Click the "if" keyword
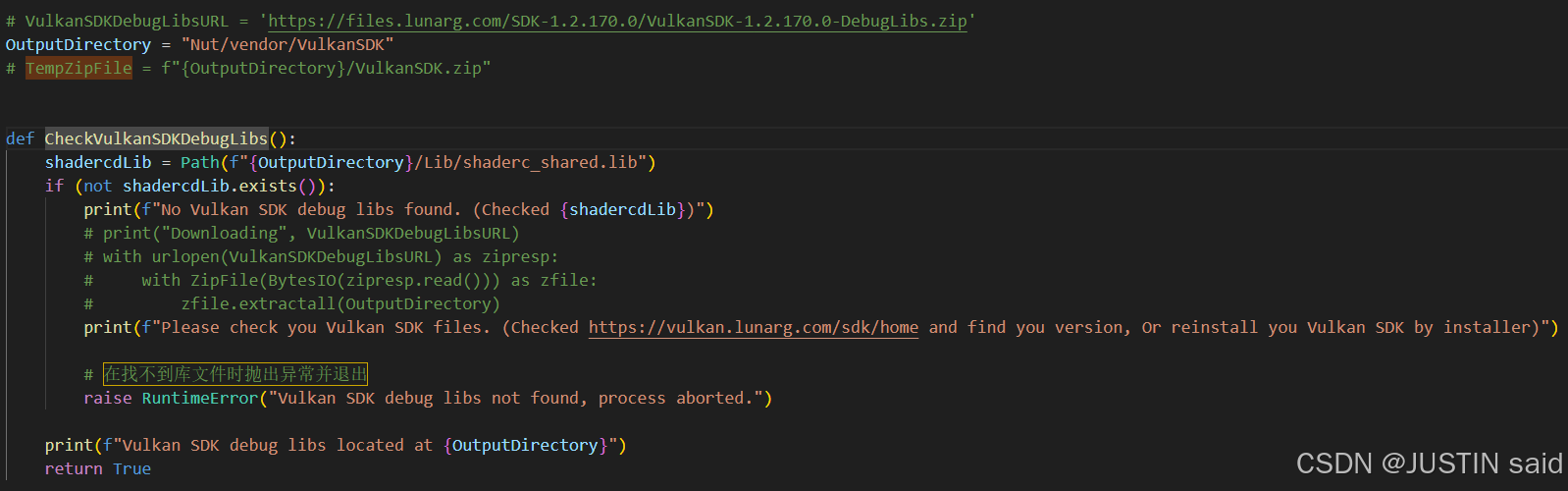The height and width of the screenshot is (491, 1568). [54, 186]
